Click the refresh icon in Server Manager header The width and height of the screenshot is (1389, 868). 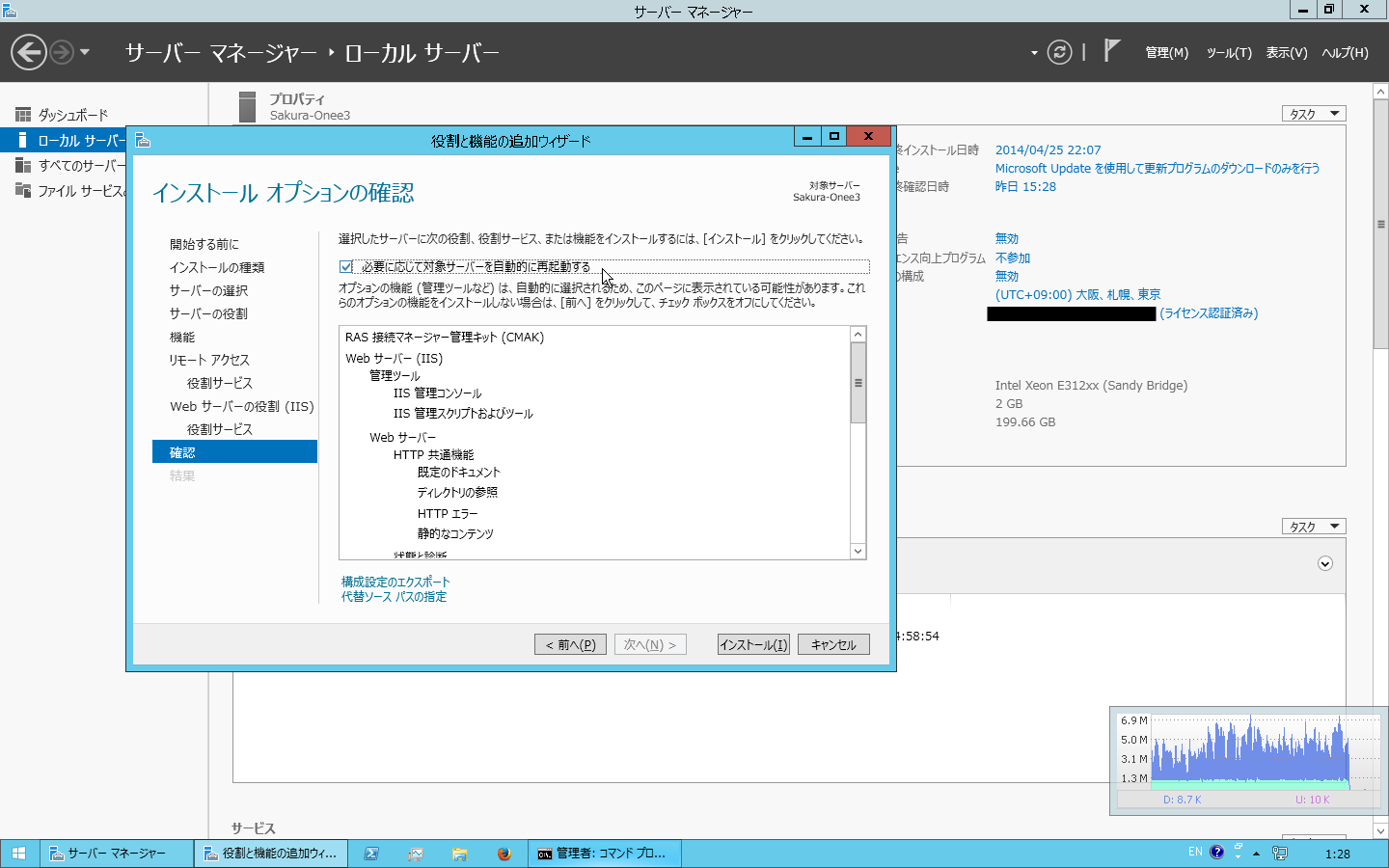tap(1059, 52)
